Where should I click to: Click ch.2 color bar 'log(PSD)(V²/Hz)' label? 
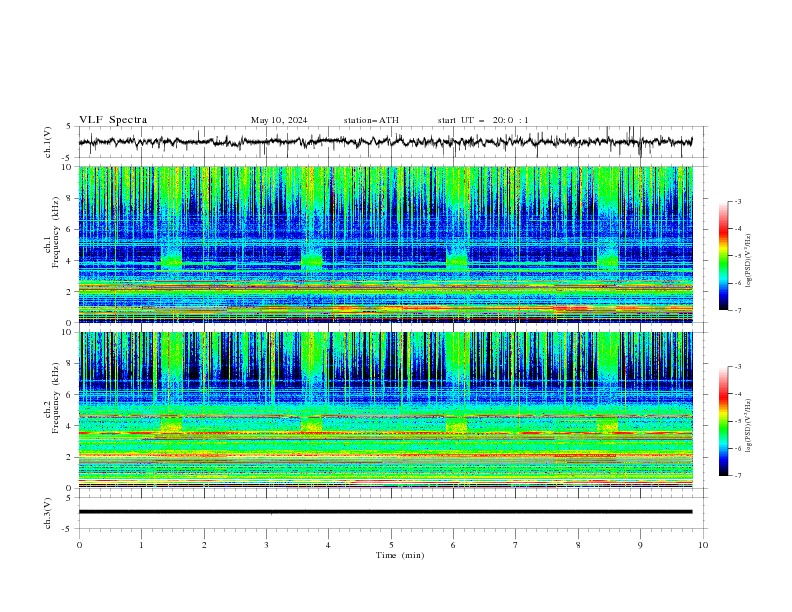point(749,426)
